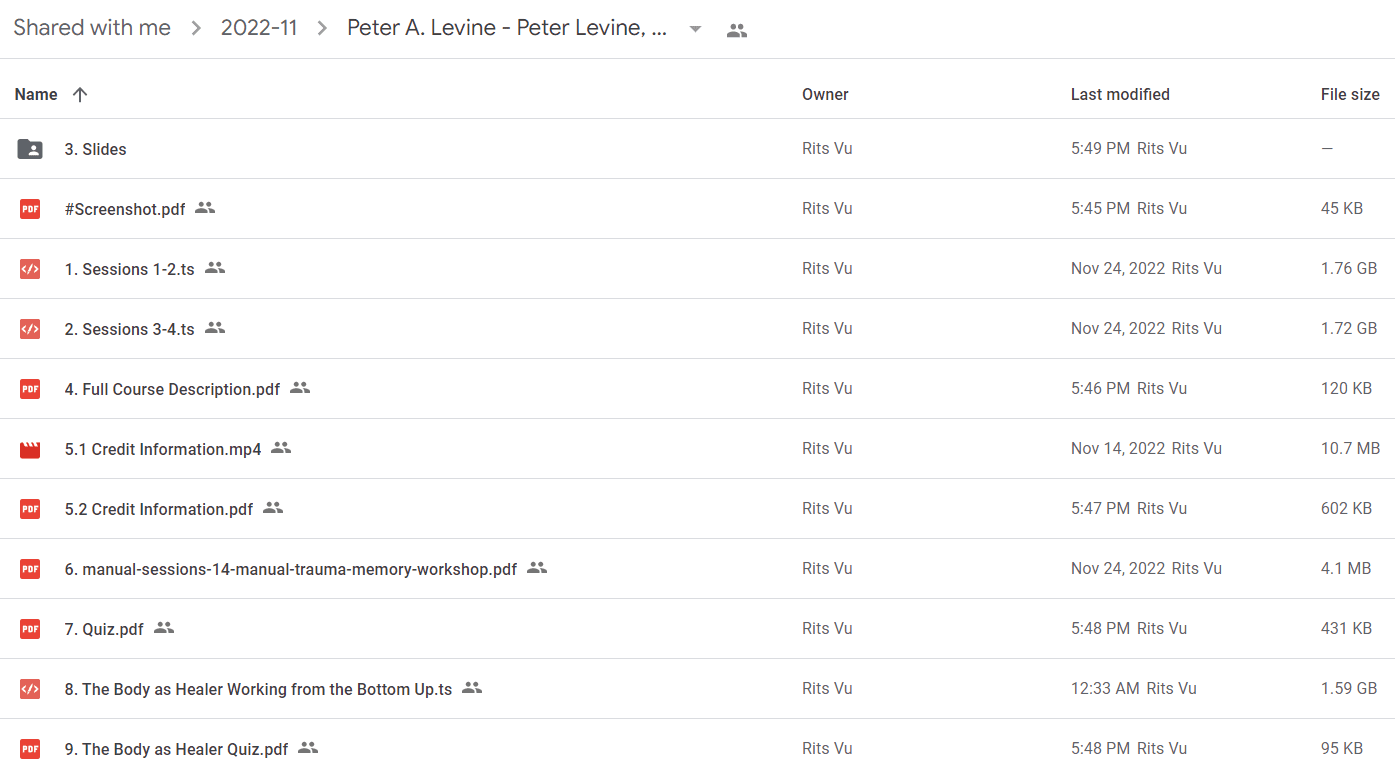
Task: Click the File size column header
Action: tap(1350, 94)
